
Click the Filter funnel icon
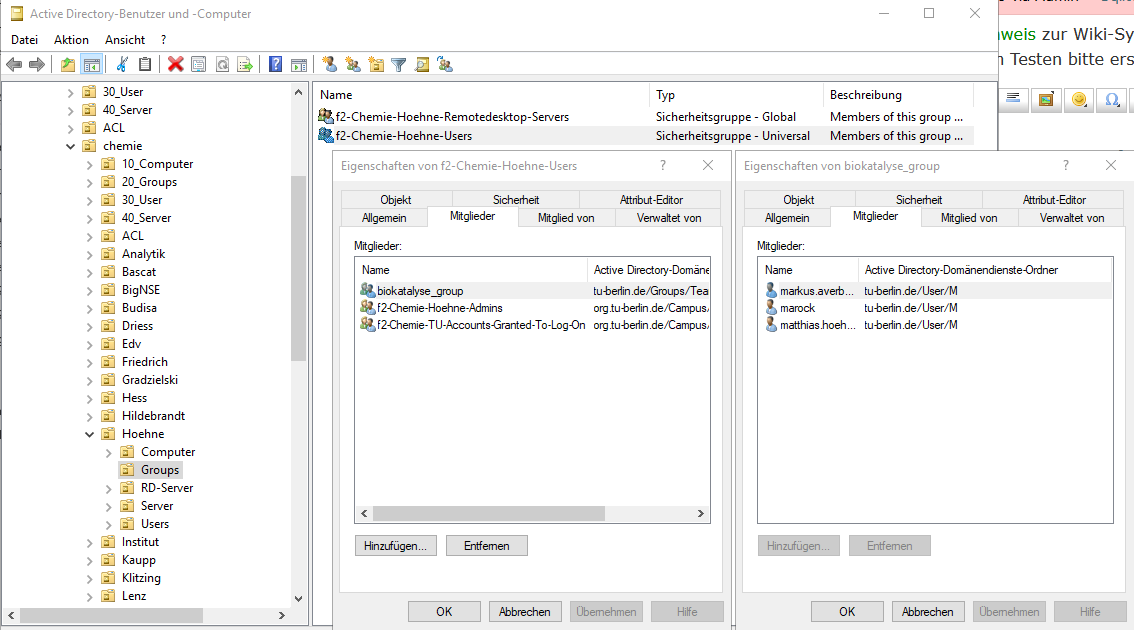398,64
